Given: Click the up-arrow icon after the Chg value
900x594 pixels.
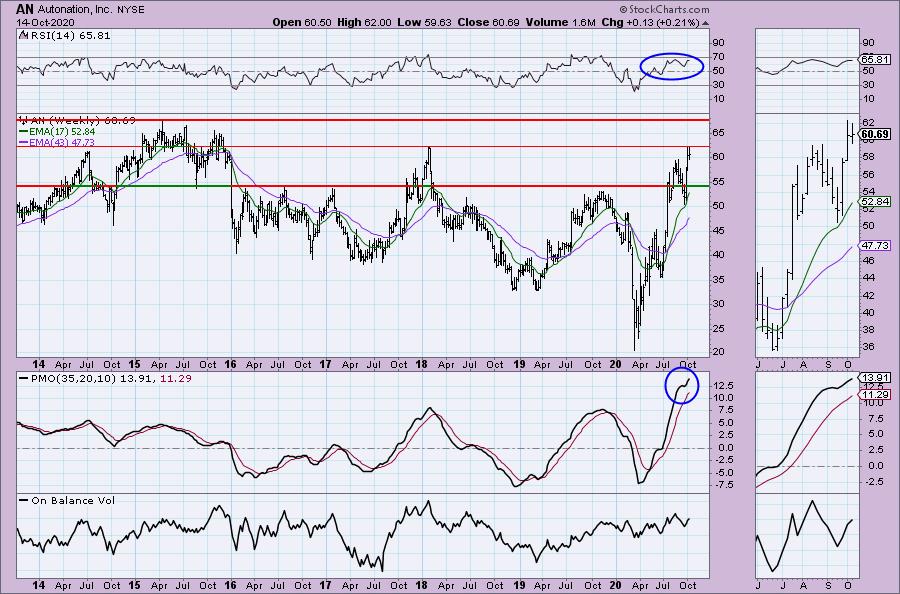Looking at the screenshot, I should coord(705,23).
